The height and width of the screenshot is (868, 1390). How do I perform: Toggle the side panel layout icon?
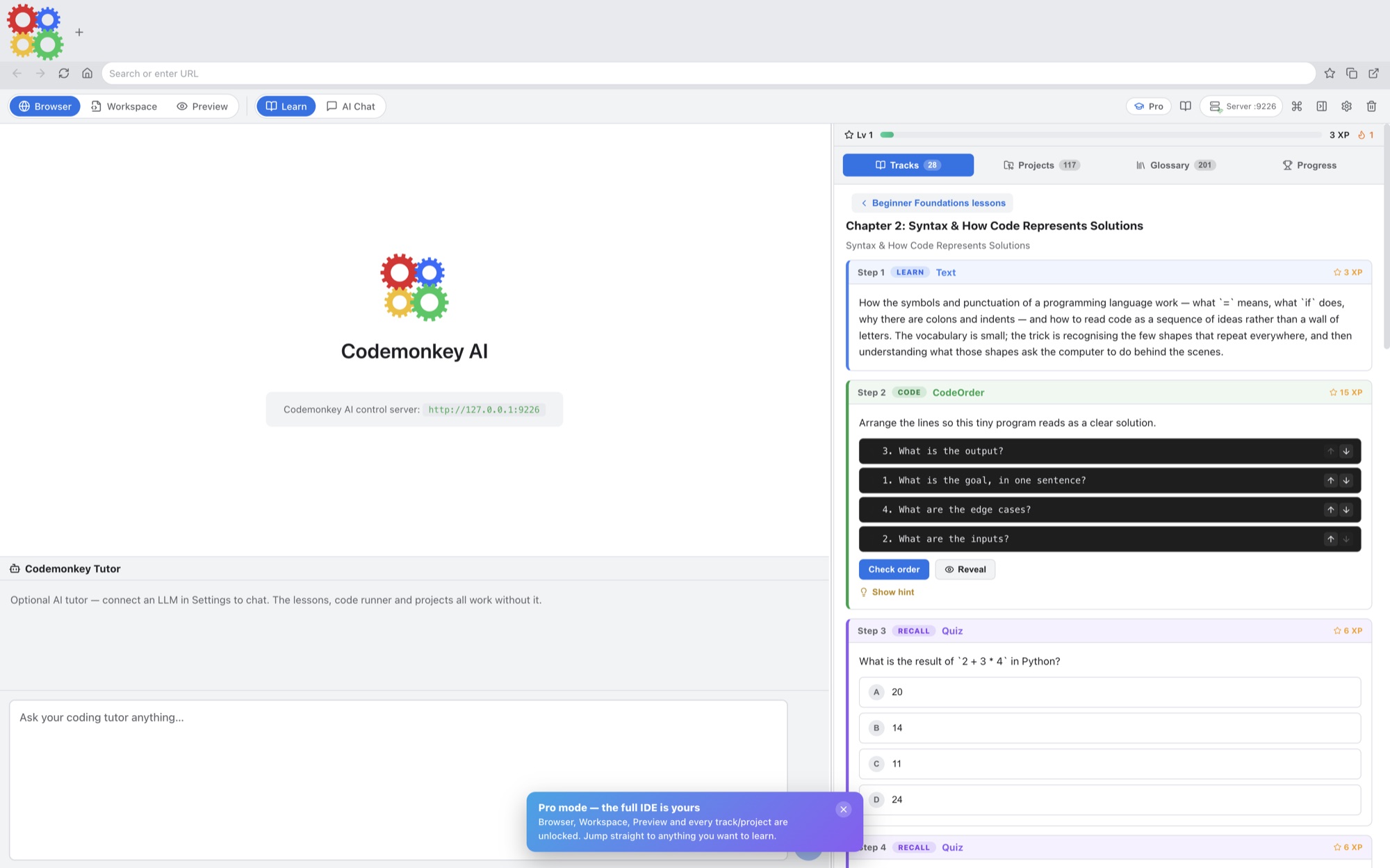(1322, 106)
